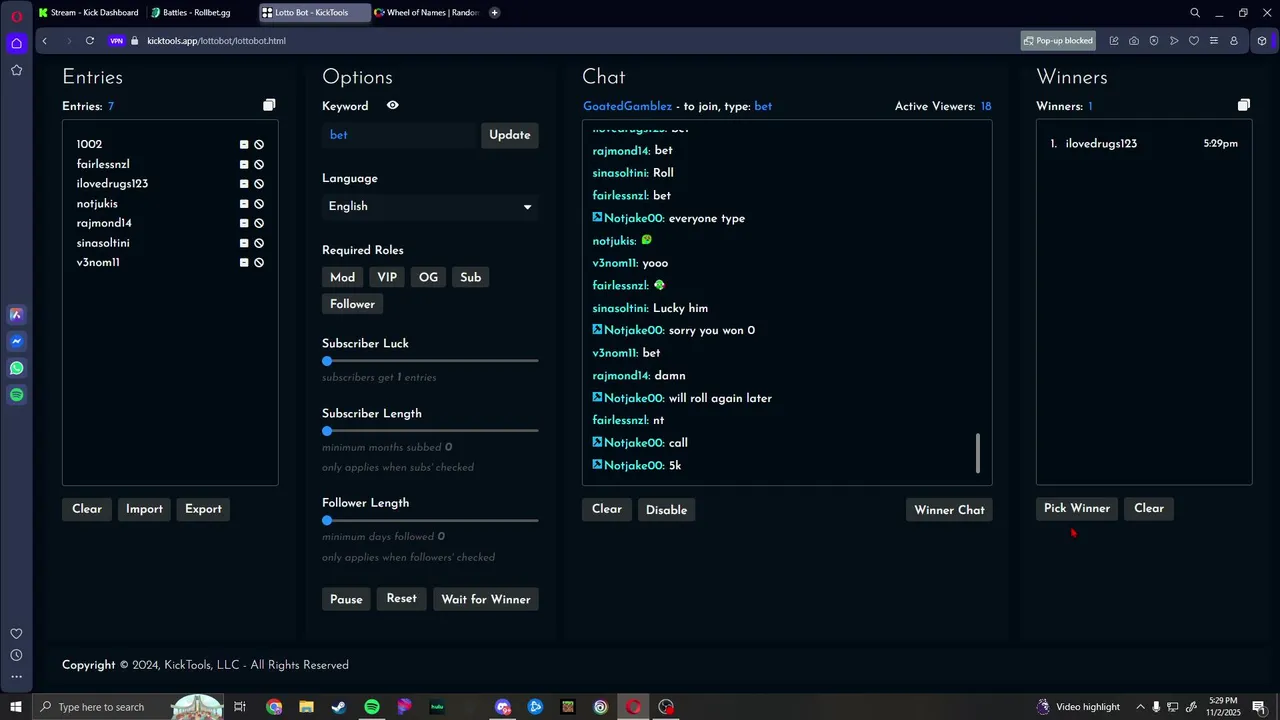Open Spotify from Windows taskbar

[x=372, y=707]
